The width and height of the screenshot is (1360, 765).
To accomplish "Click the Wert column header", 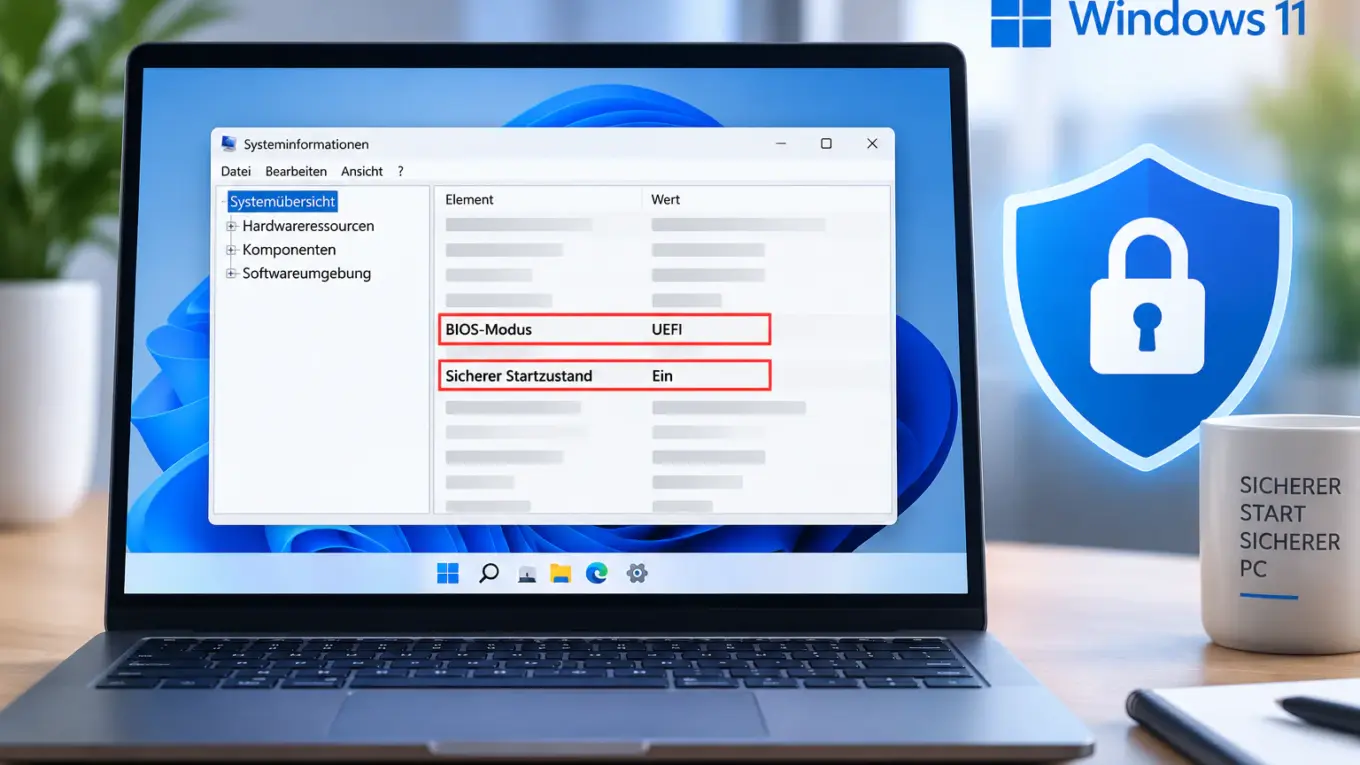I will tap(666, 199).
